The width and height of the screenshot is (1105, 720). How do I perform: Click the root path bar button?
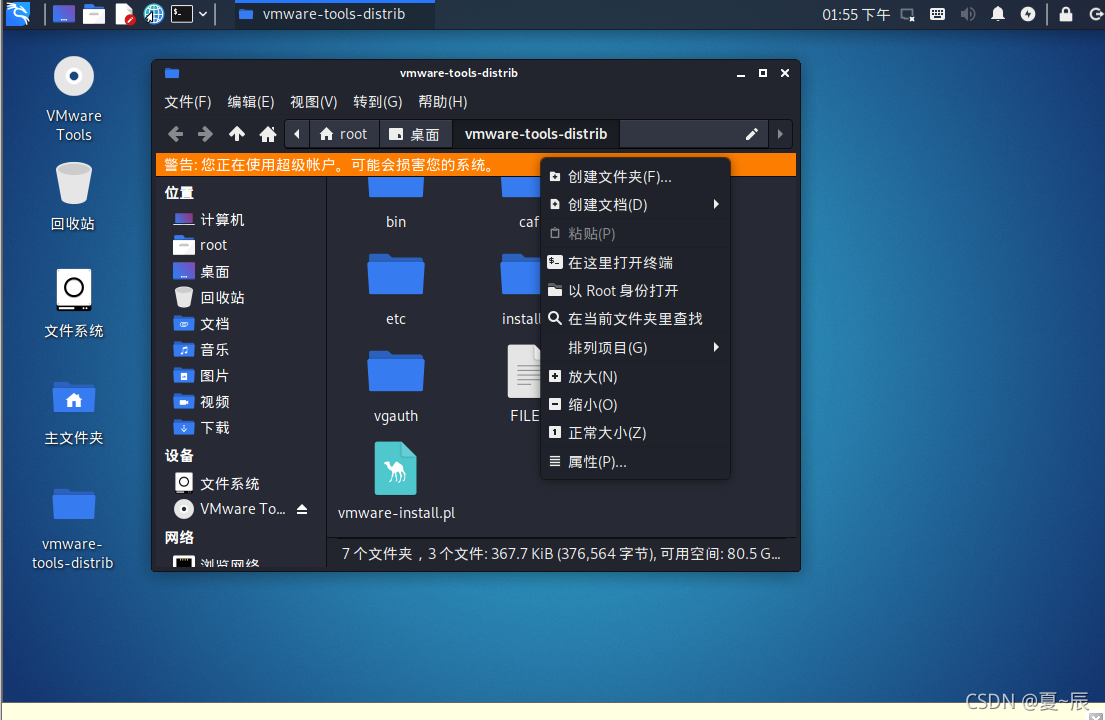[x=344, y=134]
